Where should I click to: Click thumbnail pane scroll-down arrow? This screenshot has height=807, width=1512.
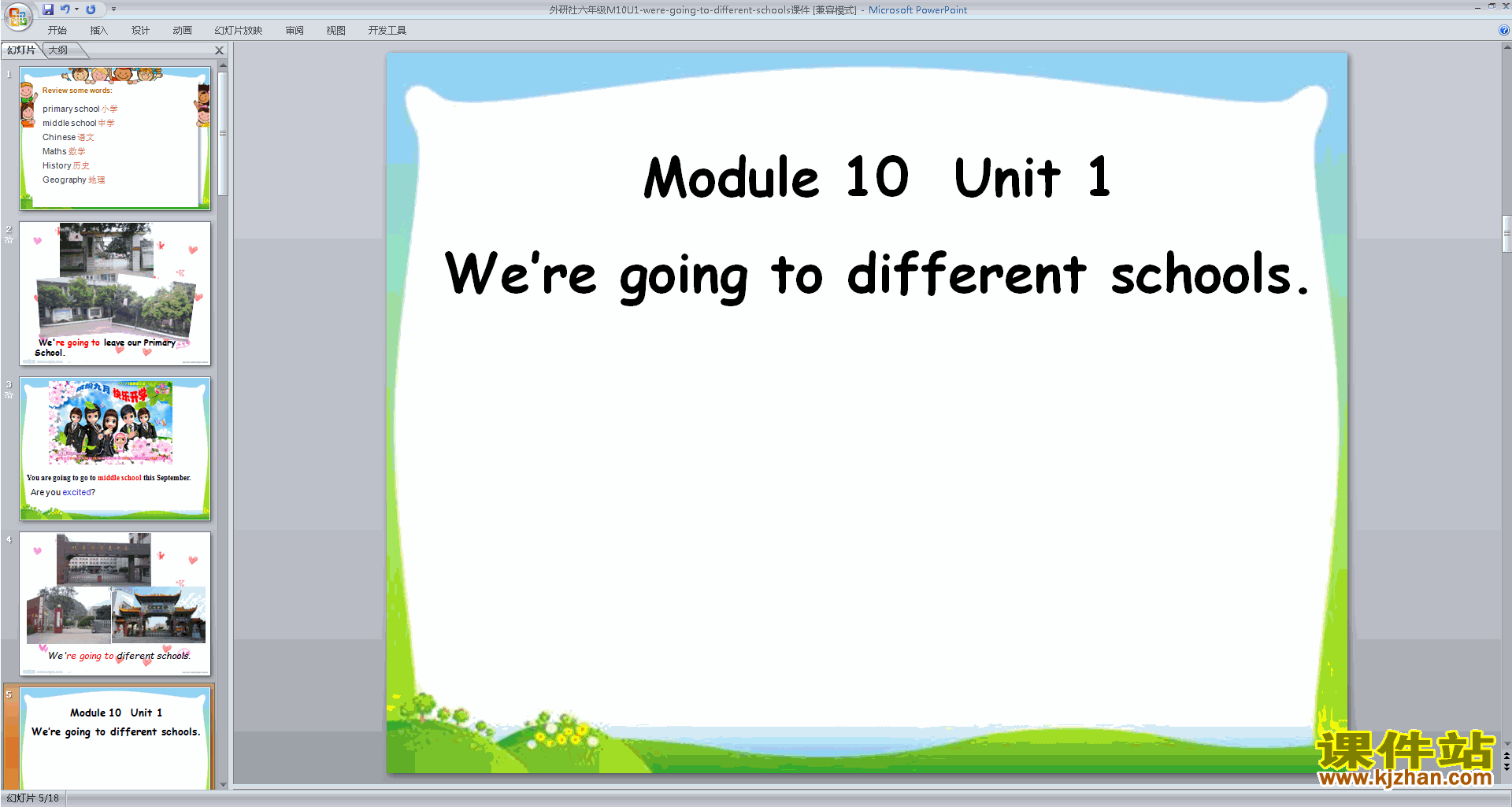coord(223,784)
